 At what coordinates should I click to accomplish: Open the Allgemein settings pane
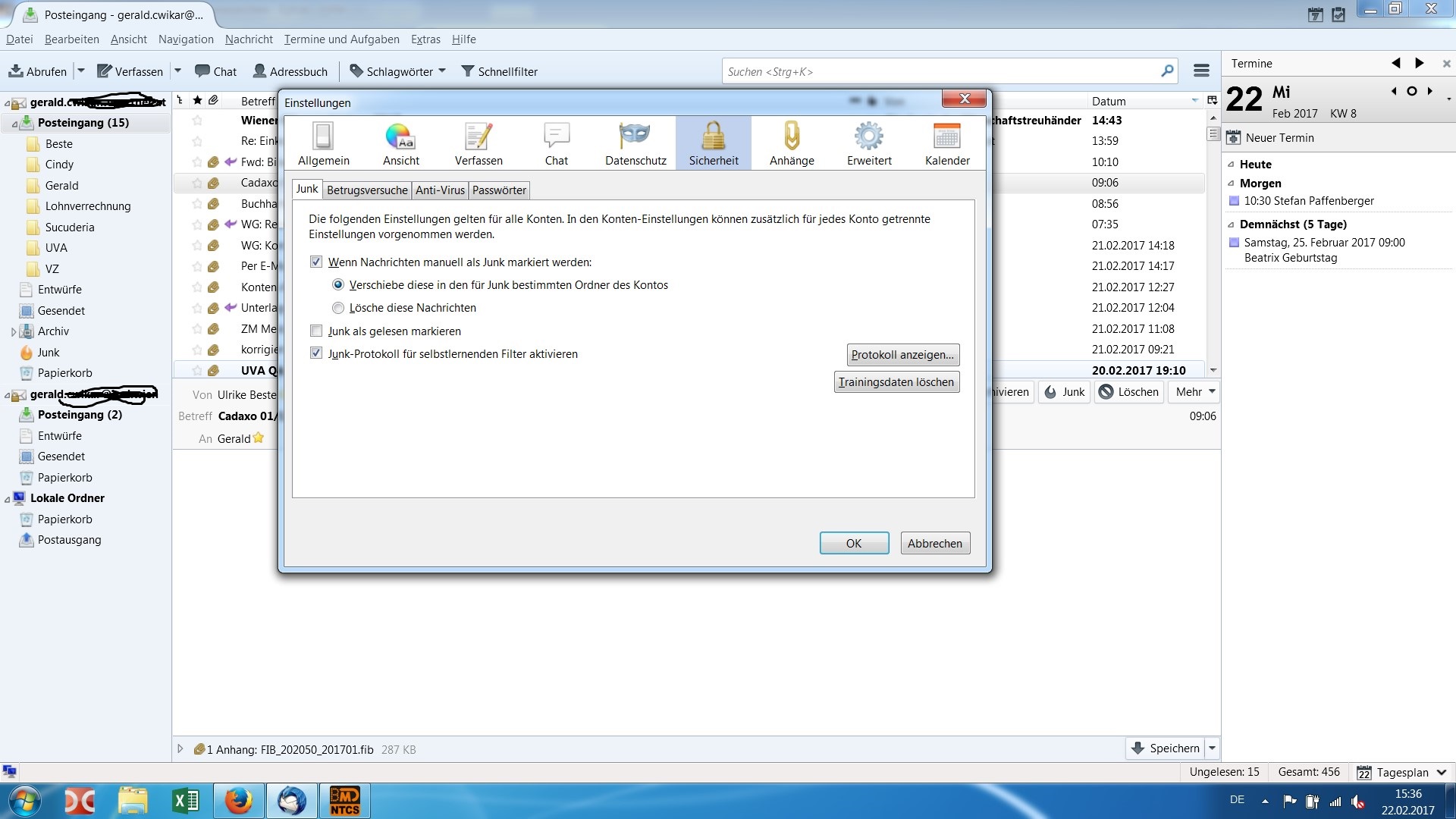(324, 143)
